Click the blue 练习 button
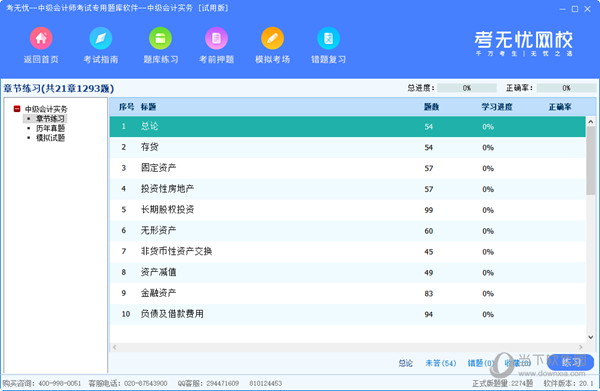The height and width of the screenshot is (391, 600). 570,362
